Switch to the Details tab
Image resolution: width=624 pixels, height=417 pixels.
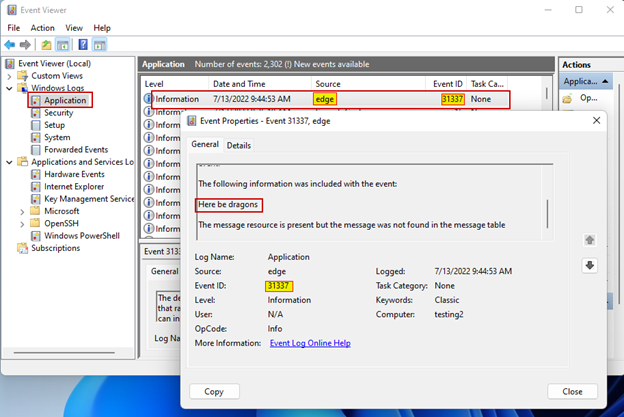point(238,145)
